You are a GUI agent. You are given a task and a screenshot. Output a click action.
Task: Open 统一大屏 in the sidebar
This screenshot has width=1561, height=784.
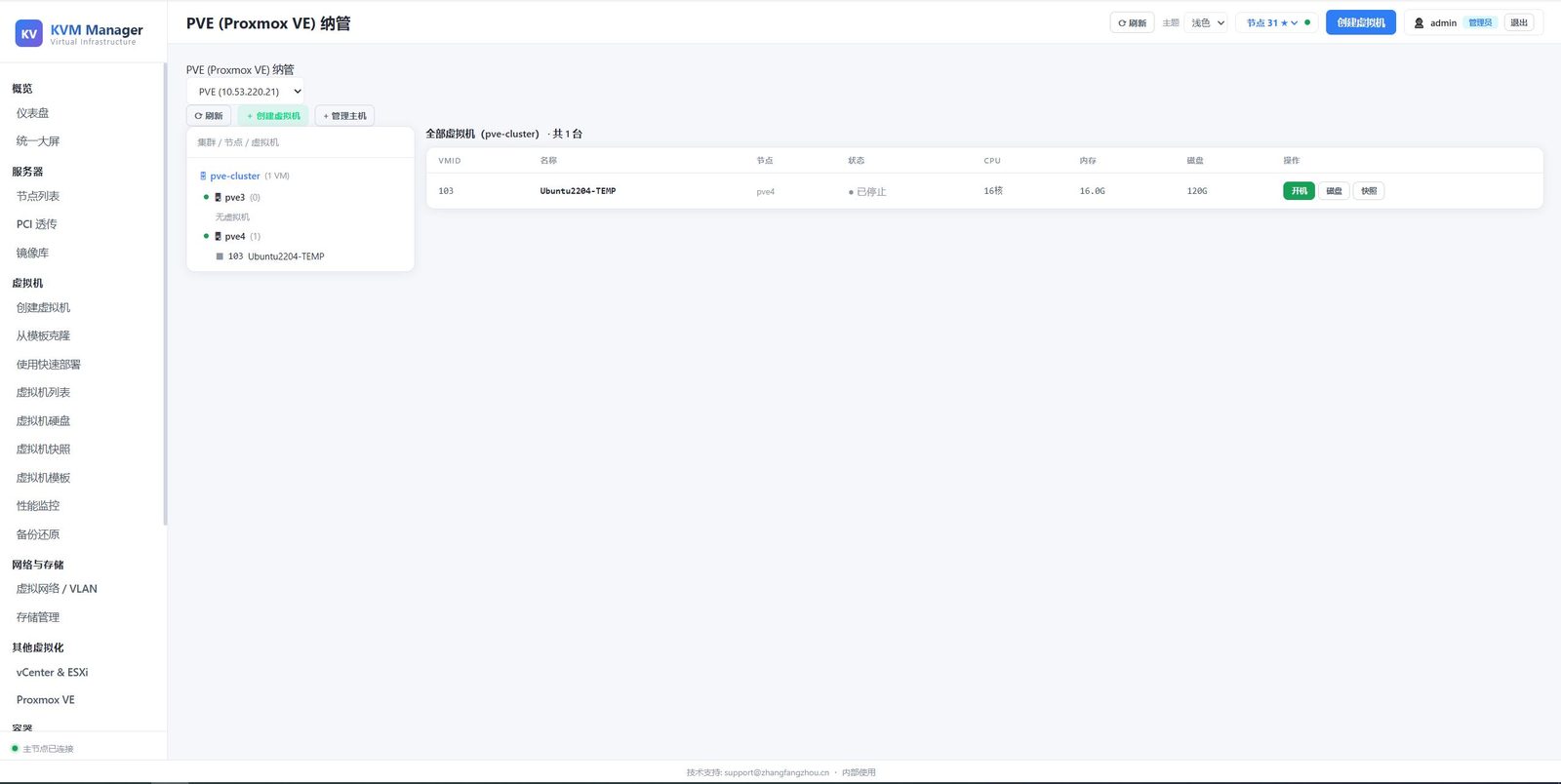click(38, 141)
